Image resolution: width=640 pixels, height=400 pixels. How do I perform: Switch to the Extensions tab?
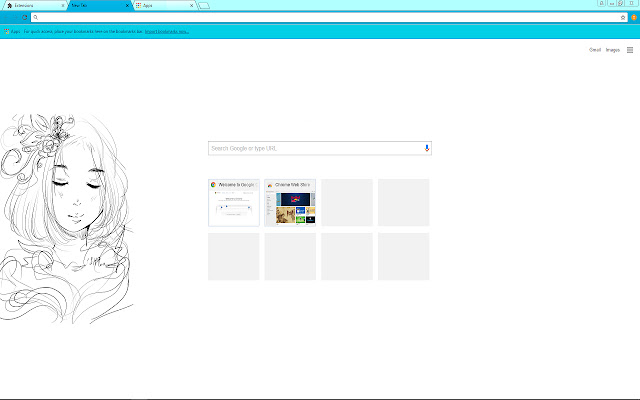point(33,6)
